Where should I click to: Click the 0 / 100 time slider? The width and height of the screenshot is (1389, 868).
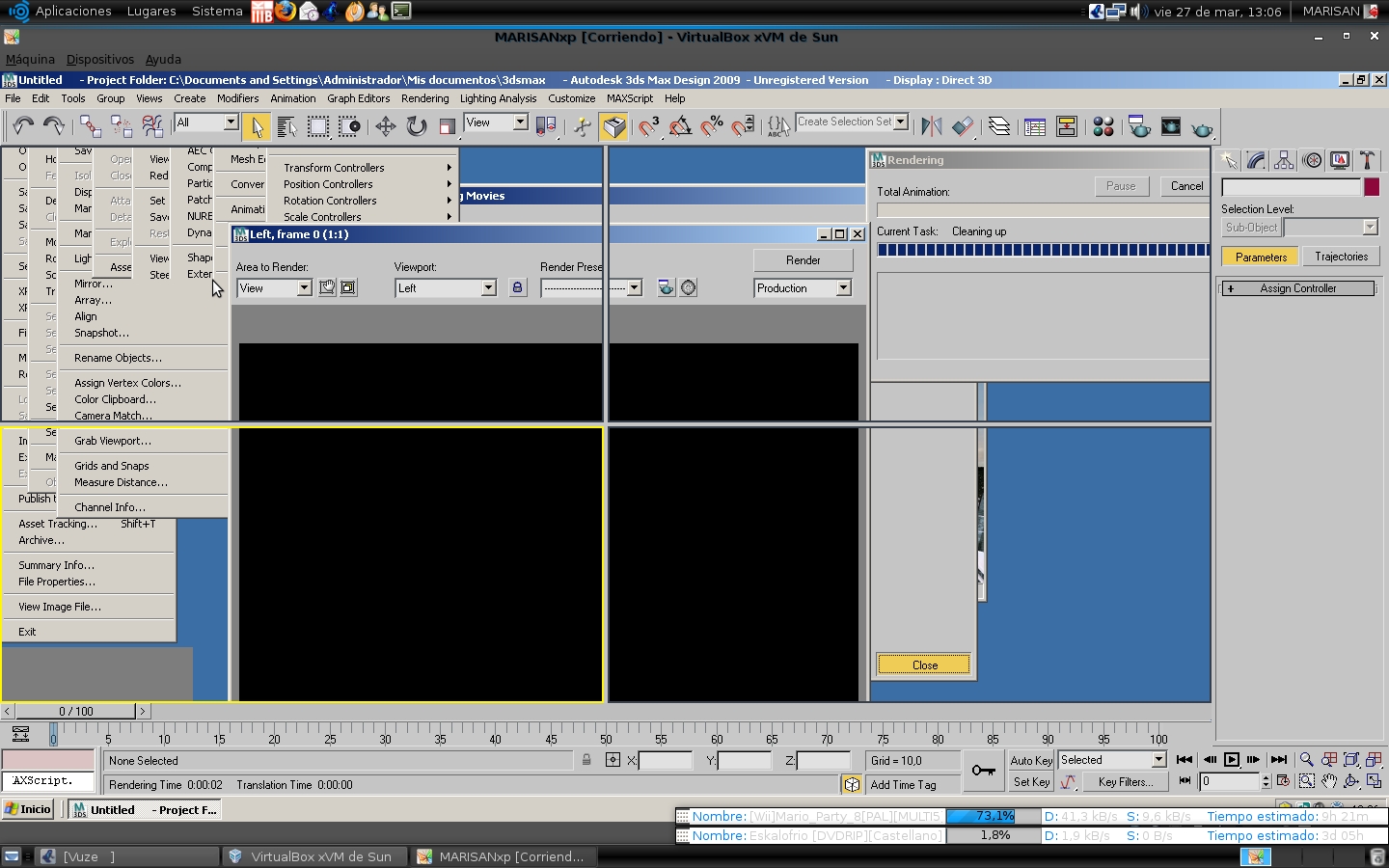point(76,712)
